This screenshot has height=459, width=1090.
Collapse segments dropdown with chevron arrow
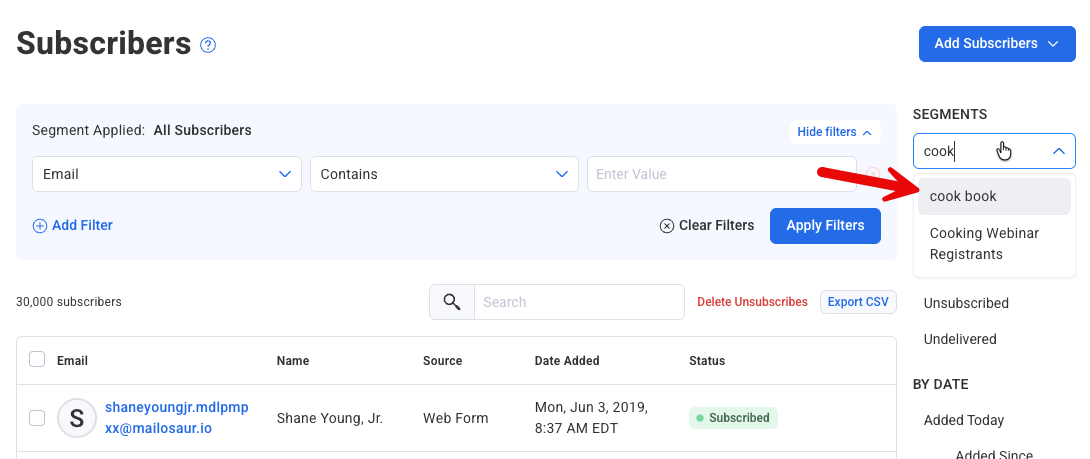(1058, 151)
